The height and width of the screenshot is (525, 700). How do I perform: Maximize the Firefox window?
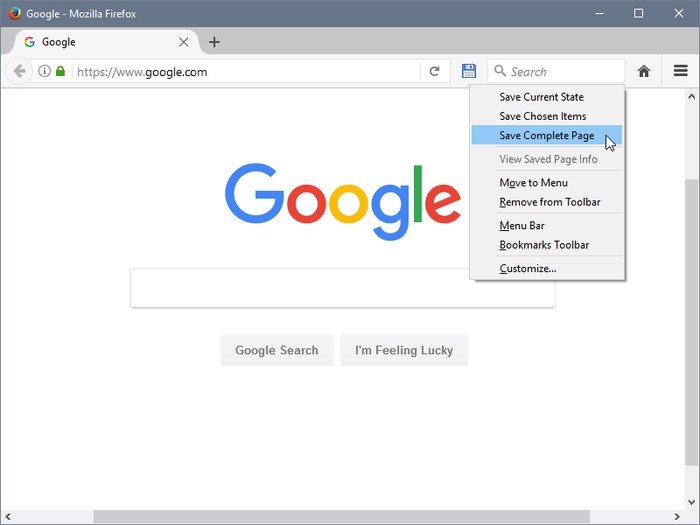[x=638, y=13]
